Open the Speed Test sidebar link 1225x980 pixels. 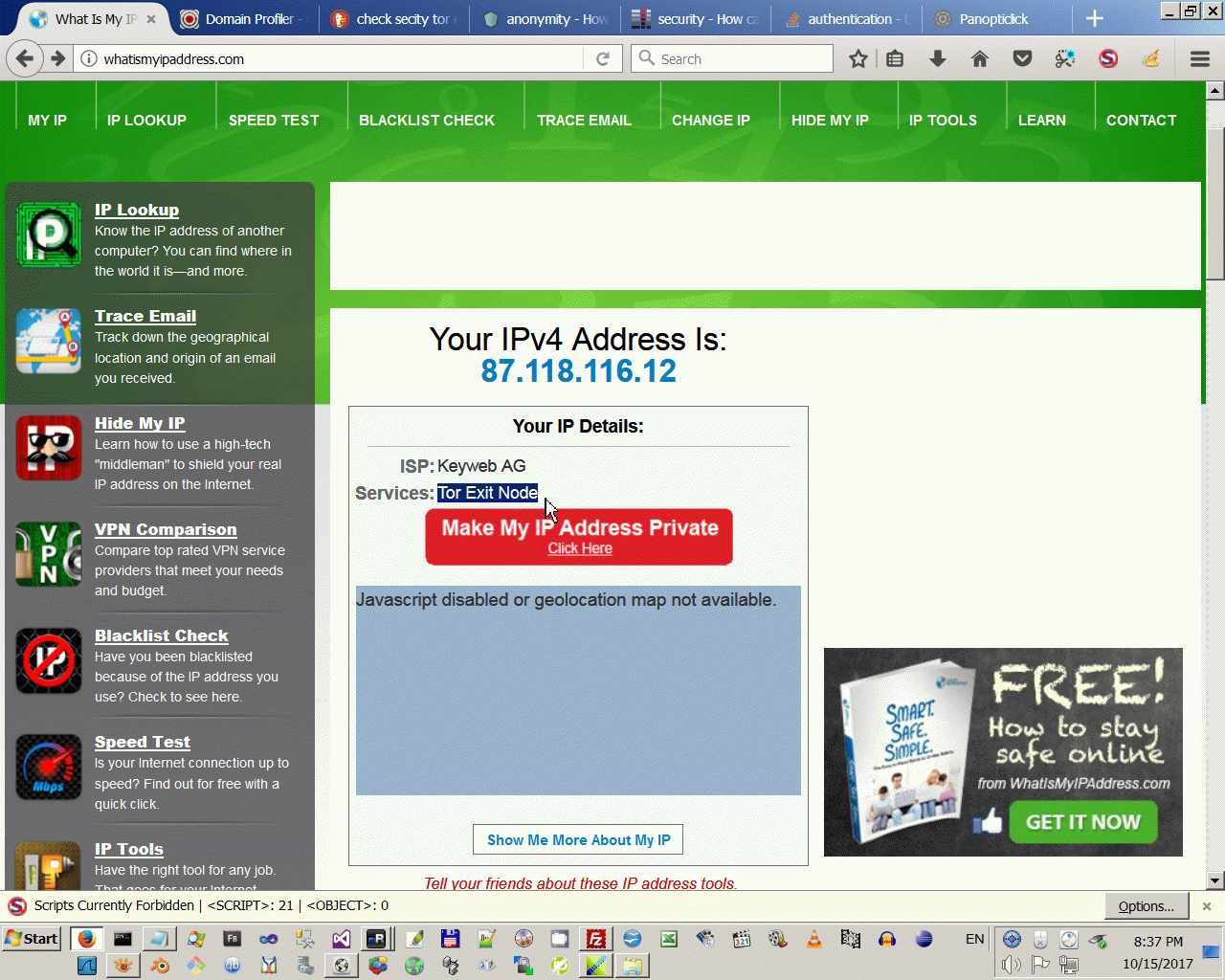point(143,742)
